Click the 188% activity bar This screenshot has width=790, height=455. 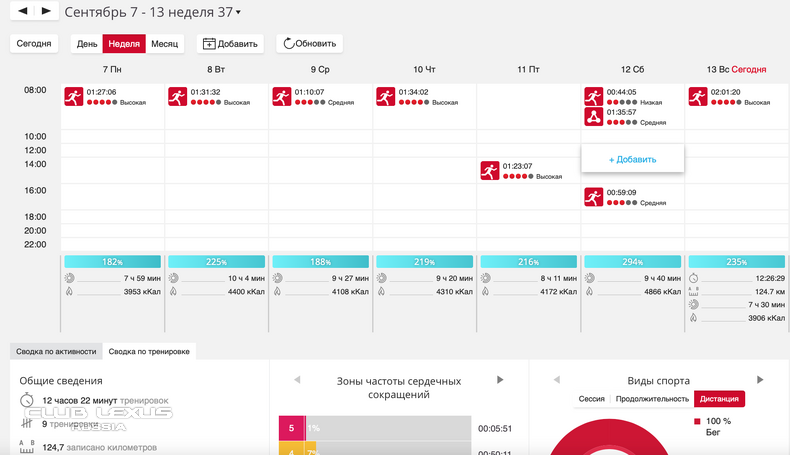(320, 262)
